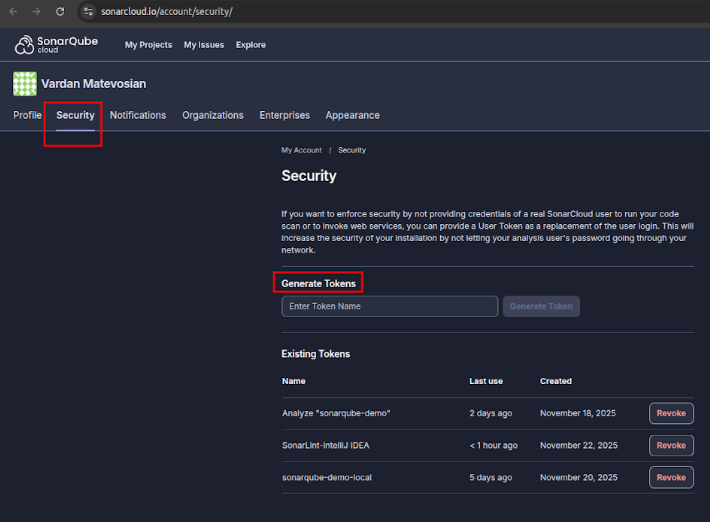Viewport: 710px width, 522px height.
Task: Revoke the Analyze "sonarqube-demo" token
Action: point(671,413)
